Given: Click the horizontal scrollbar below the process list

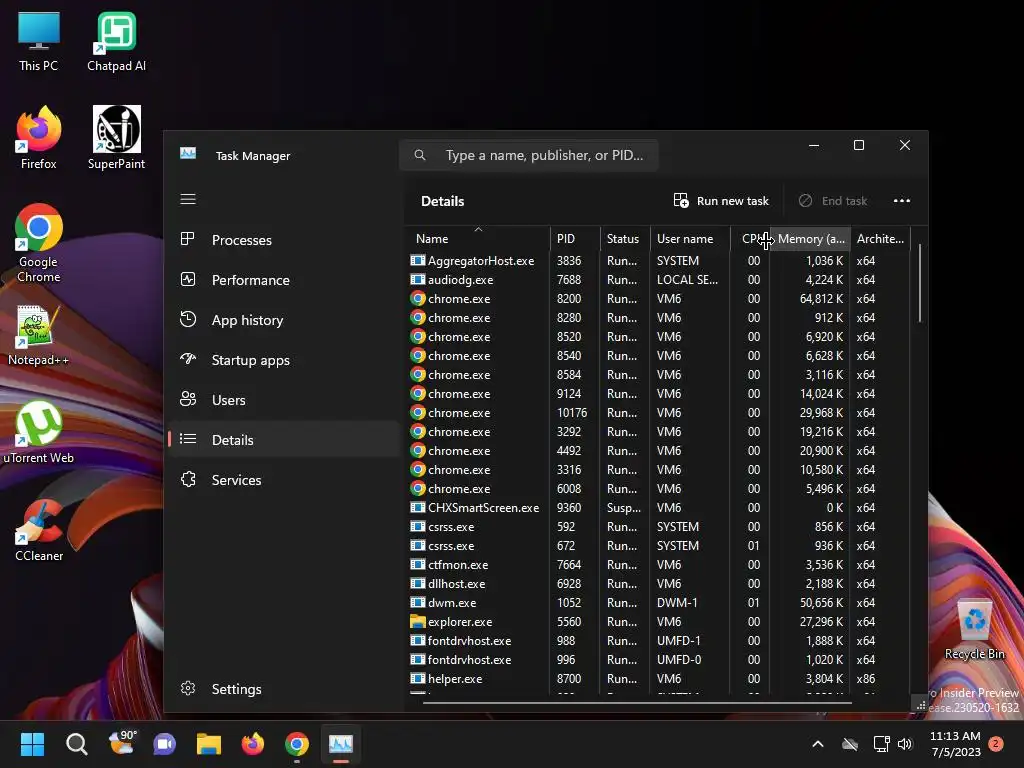Looking at the screenshot, I should pyautogui.click(x=637, y=703).
